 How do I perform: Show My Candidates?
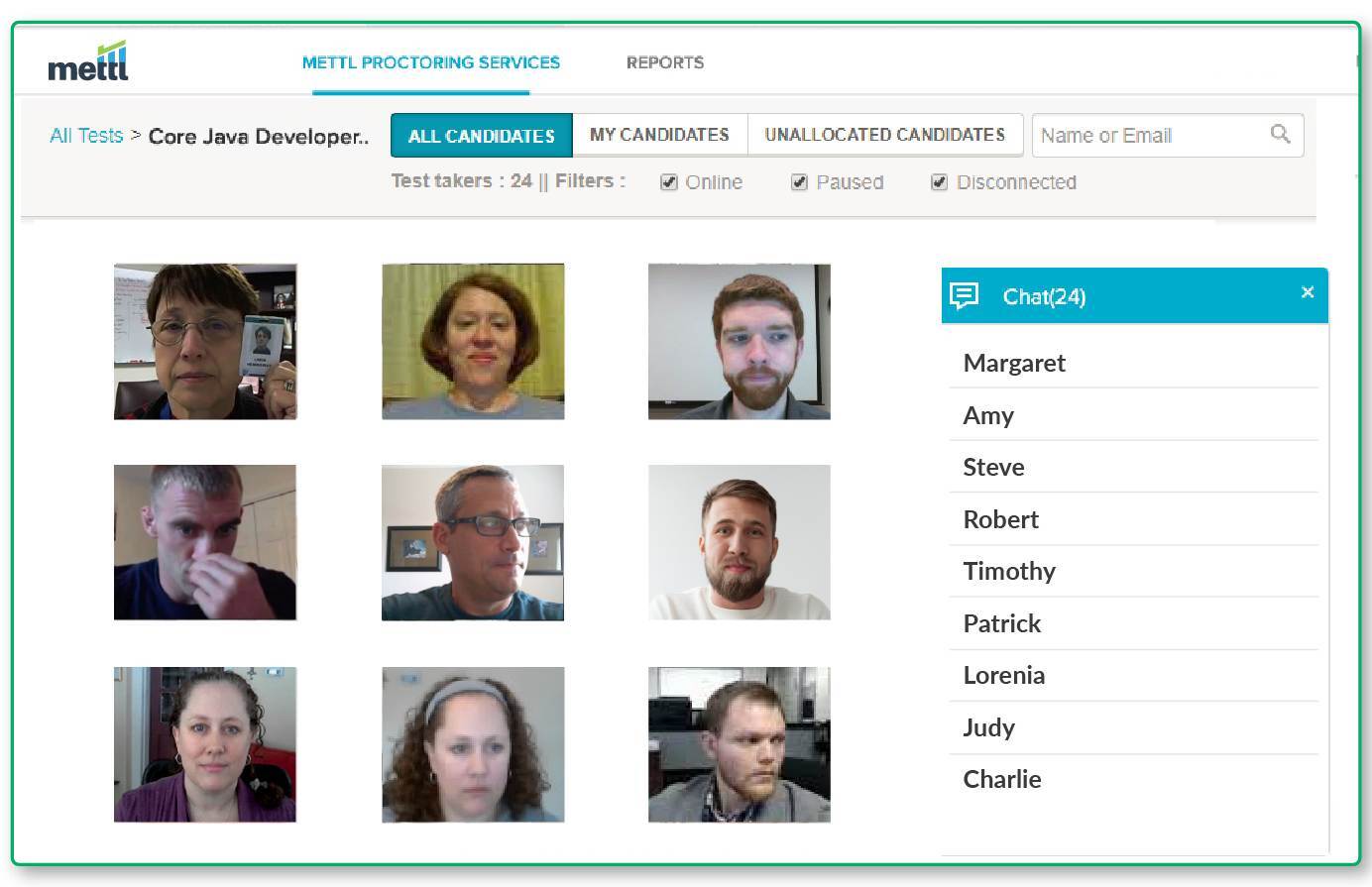click(x=659, y=135)
